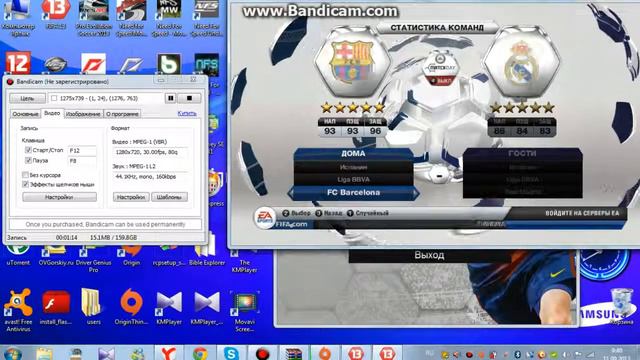
Task: Open Google Chrome from taskbar
Action: [200, 353]
